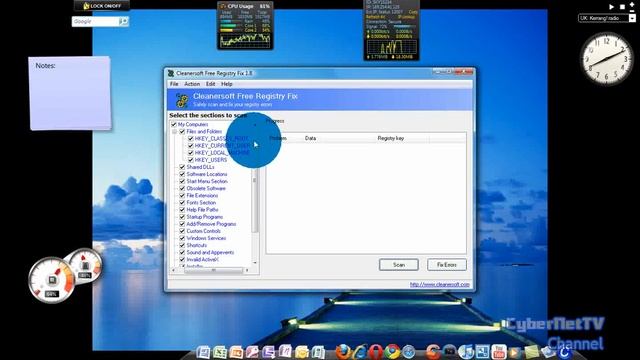Click the Registry key column header

point(391,138)
